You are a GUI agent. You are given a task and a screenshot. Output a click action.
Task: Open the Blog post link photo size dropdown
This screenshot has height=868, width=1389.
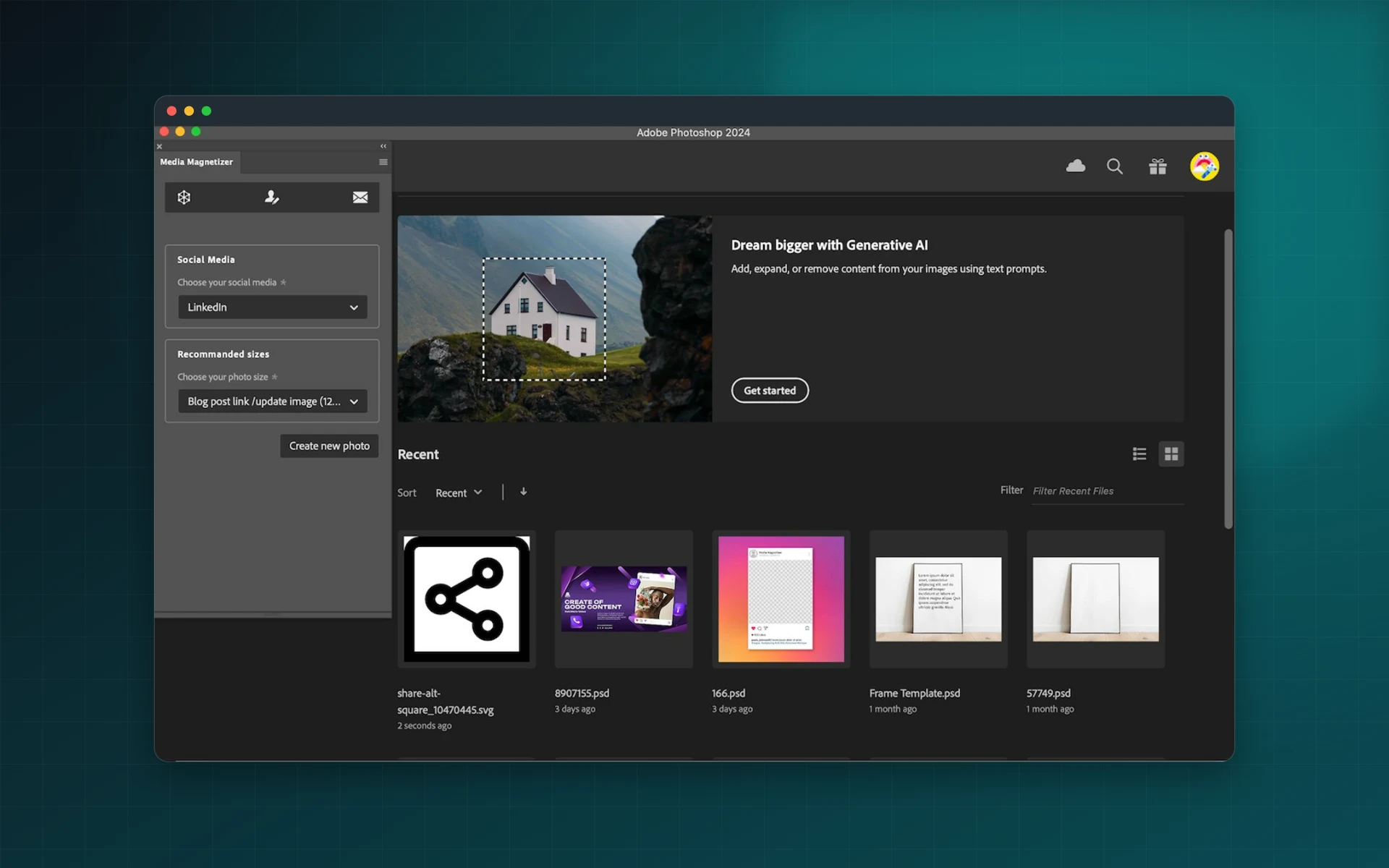[x=273, y=401]
